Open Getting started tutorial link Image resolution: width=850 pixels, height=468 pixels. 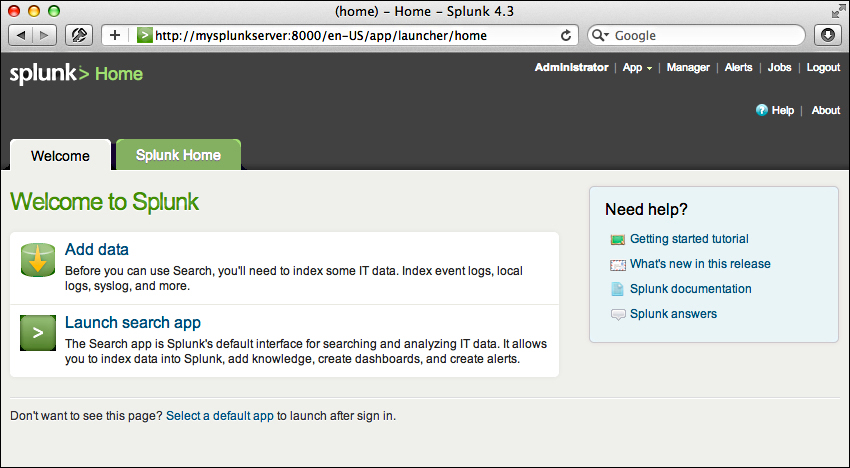pyautogui.click(x=689, y=239)
